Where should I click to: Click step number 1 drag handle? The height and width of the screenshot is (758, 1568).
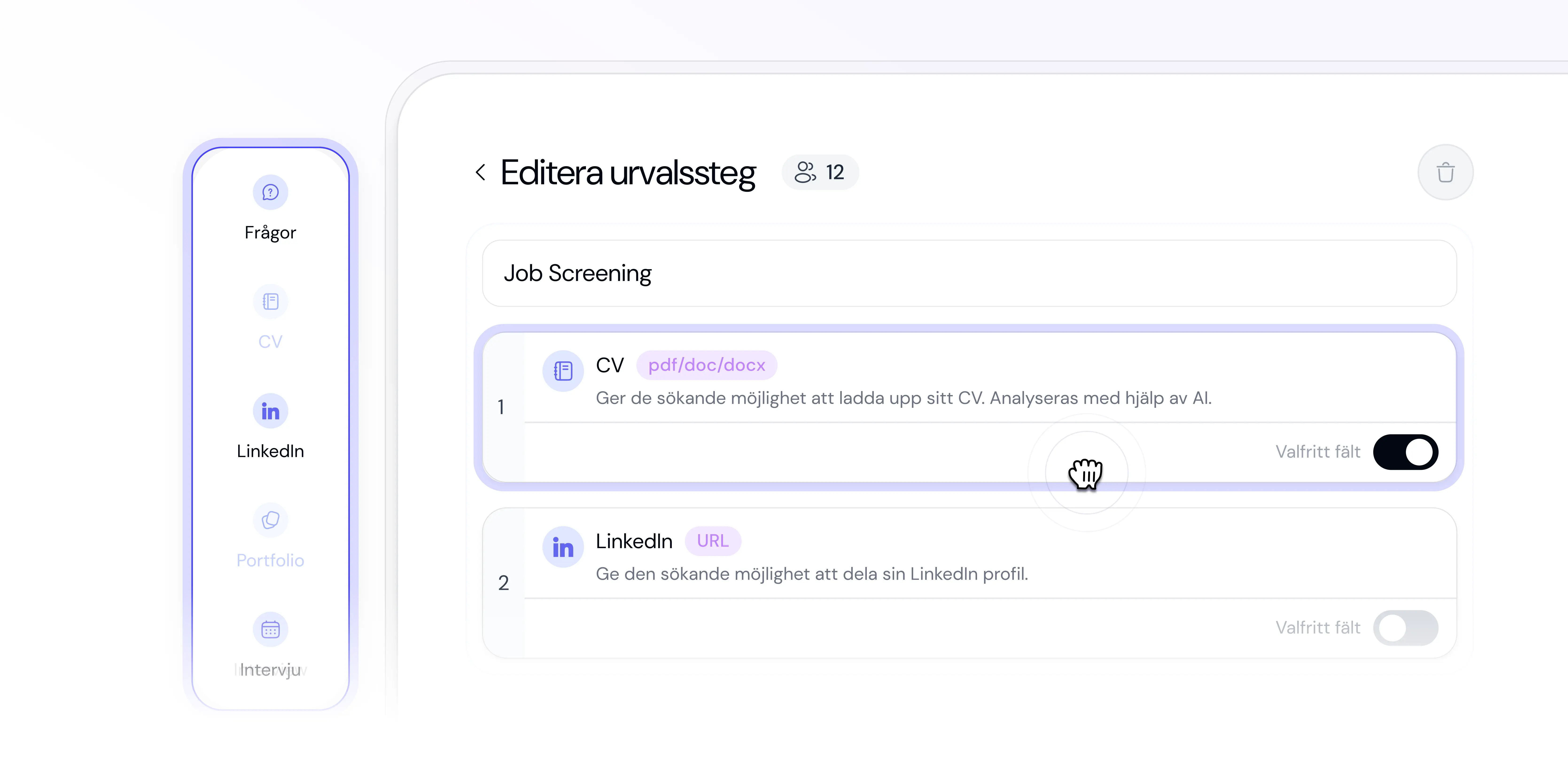pyautogui.click(x=502, y=407)
